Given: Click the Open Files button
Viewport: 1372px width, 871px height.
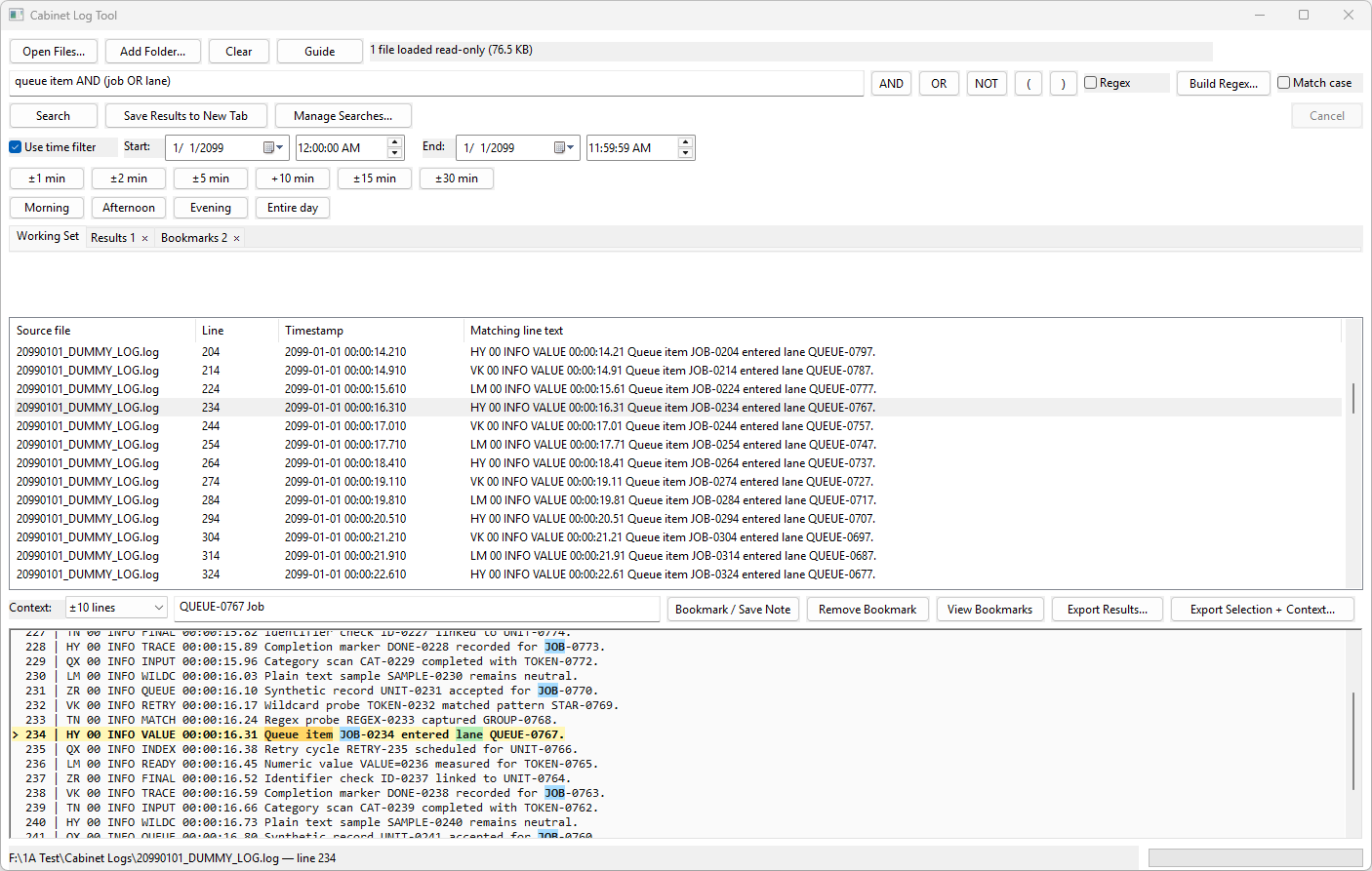Looking at the screenshot, I should click(x=54, y=52).
